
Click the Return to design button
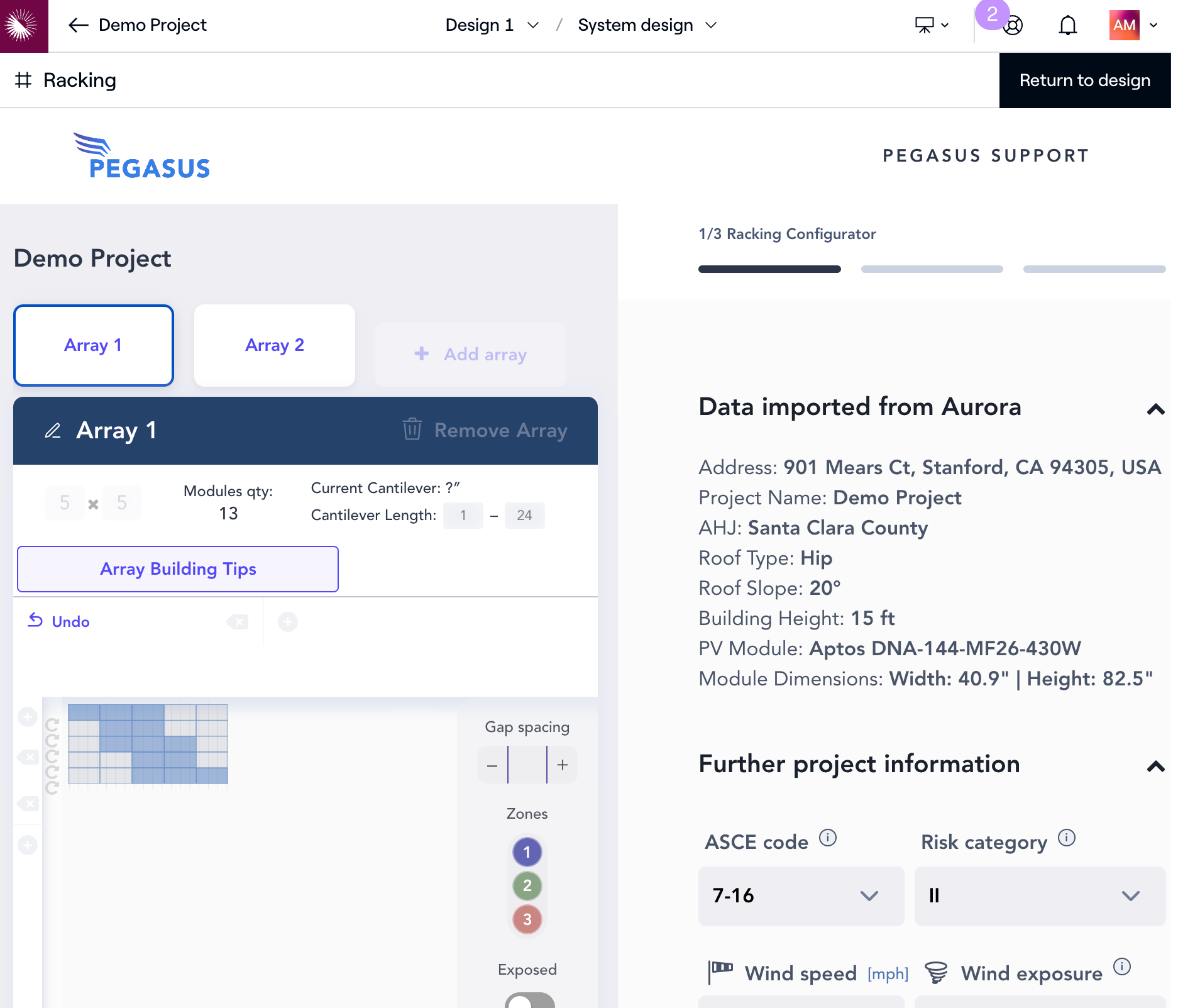pyautogui.click(x=1084, y=80)
